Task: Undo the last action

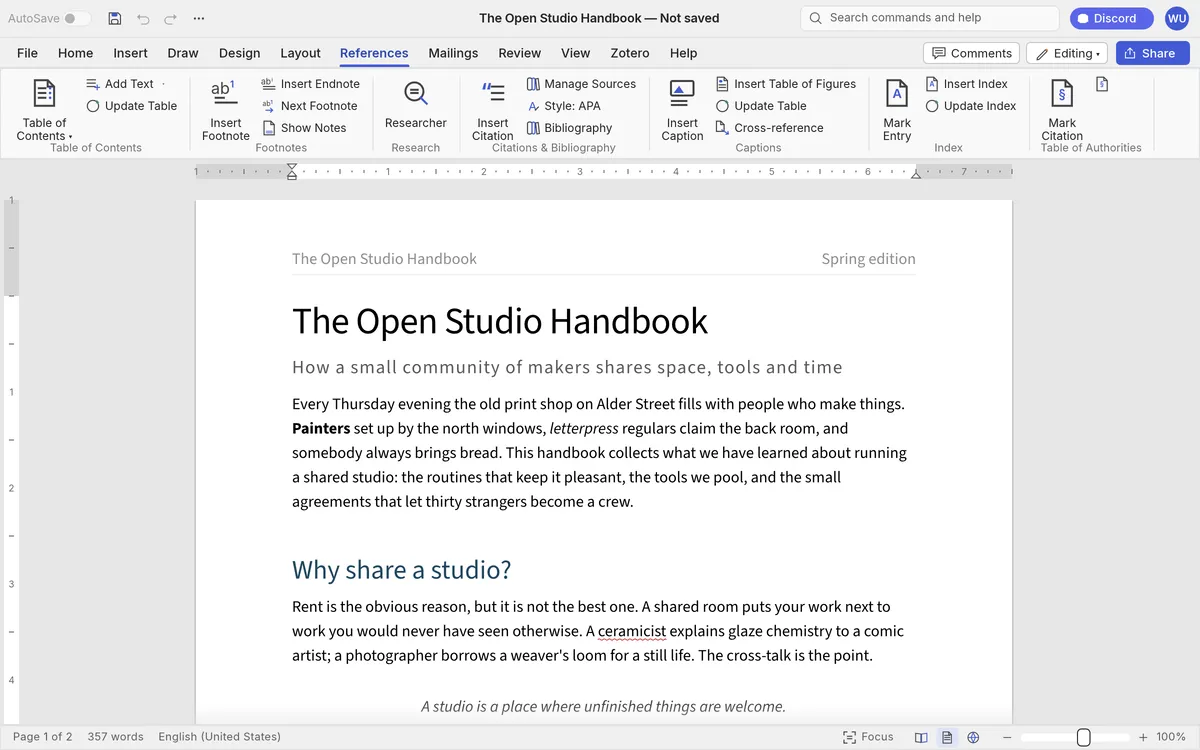Action: [x=143, y=18]
